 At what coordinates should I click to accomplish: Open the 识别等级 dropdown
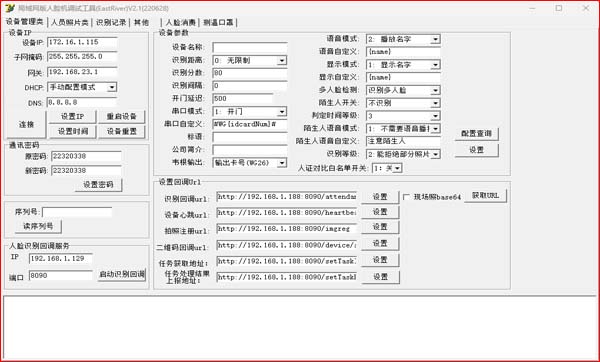point(435,154)
